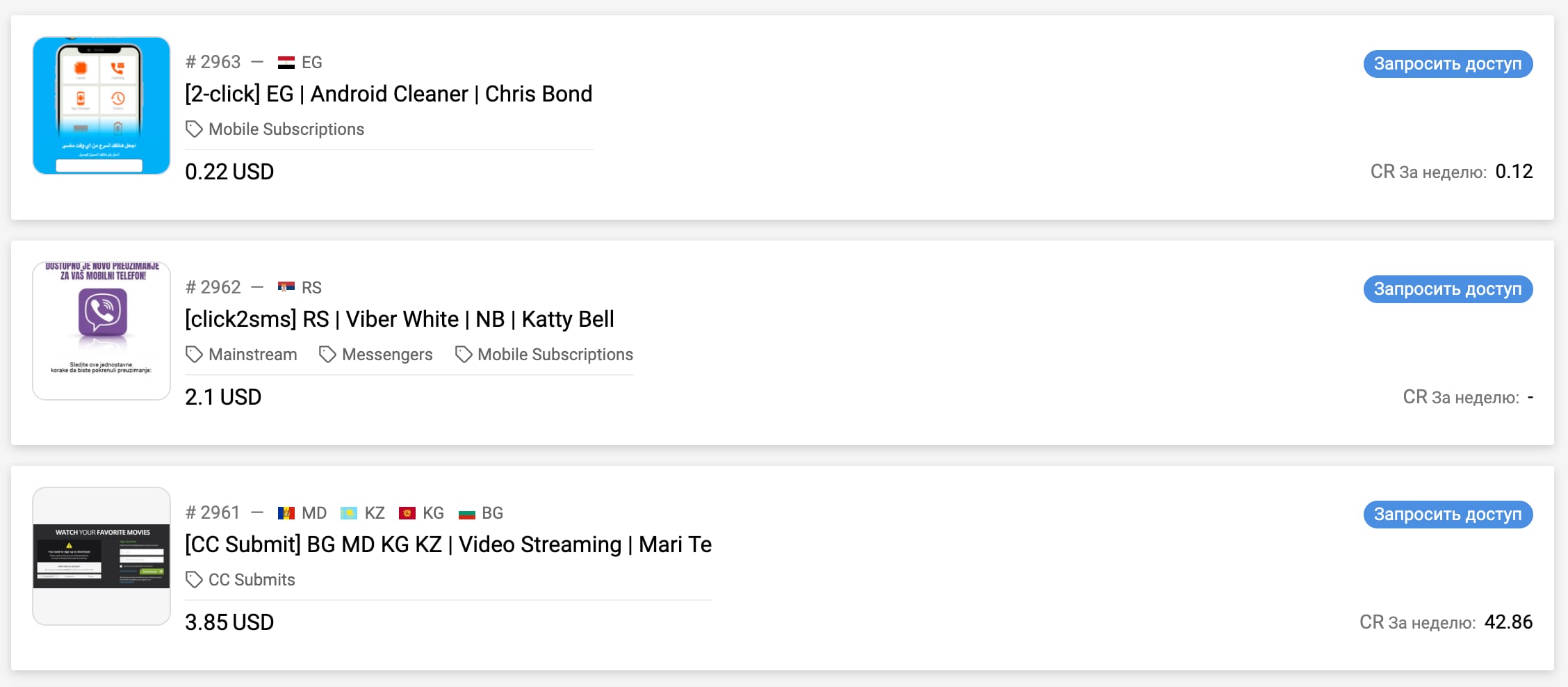Open the Video Streaming offer title

click(448, 544)
